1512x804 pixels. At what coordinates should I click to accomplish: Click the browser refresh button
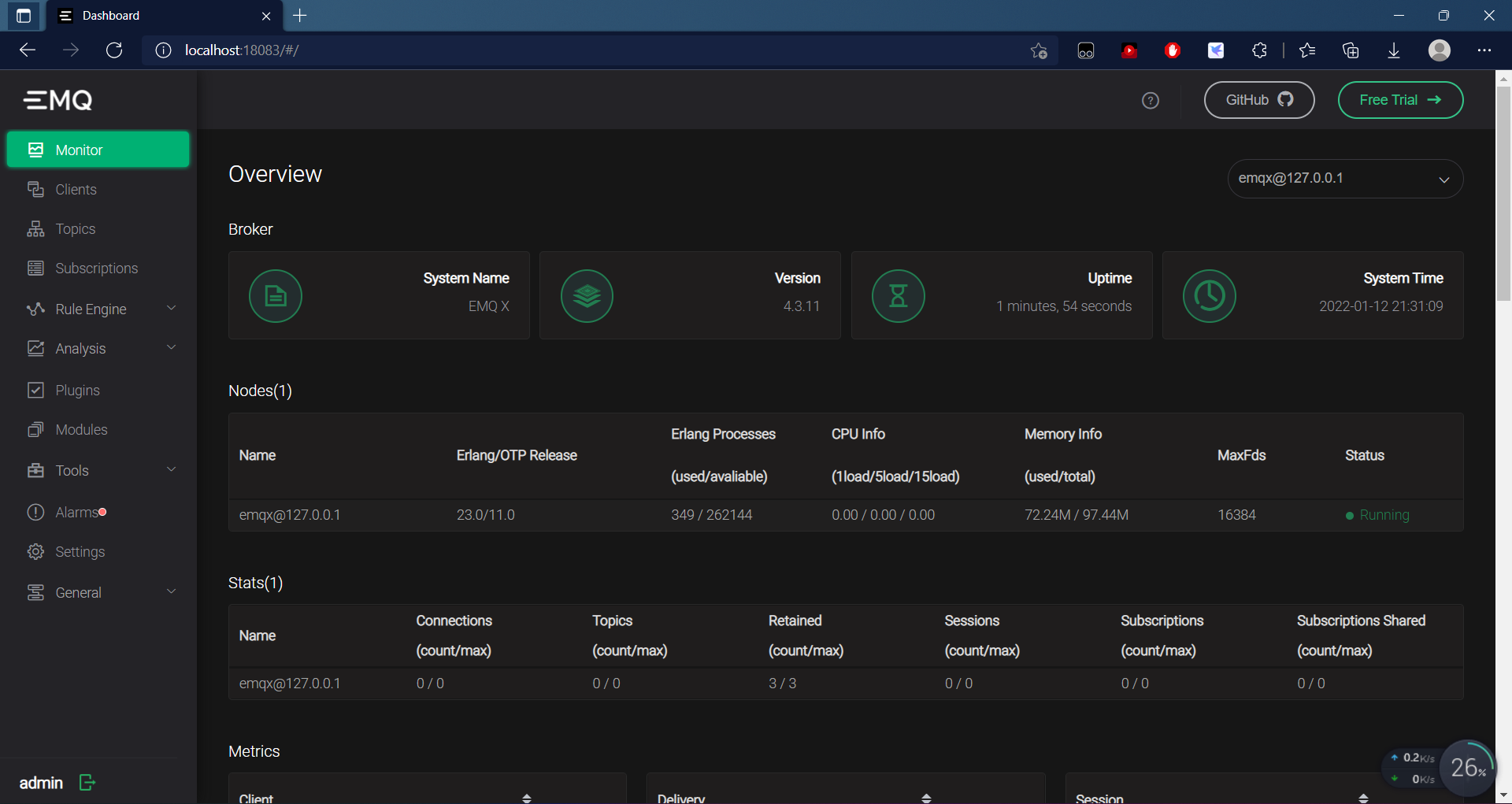114,50
